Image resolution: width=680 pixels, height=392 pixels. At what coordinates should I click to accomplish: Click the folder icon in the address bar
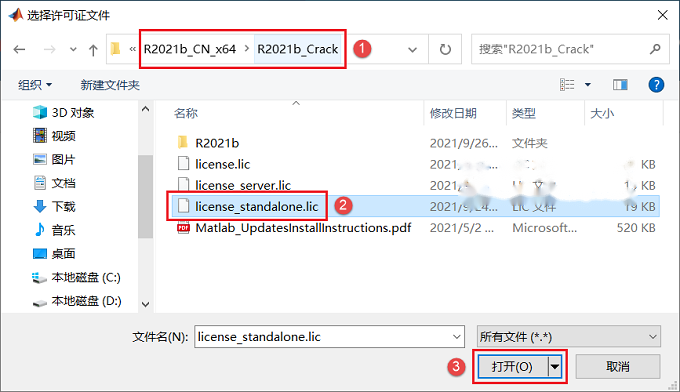tap(115, 49)
